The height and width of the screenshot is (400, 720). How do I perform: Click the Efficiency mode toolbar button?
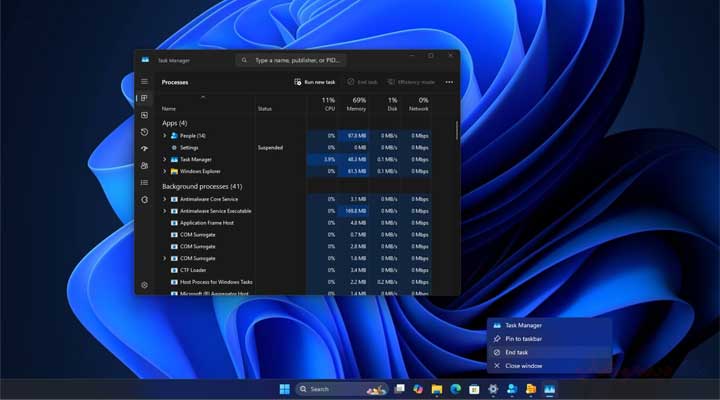coord(411,82)
